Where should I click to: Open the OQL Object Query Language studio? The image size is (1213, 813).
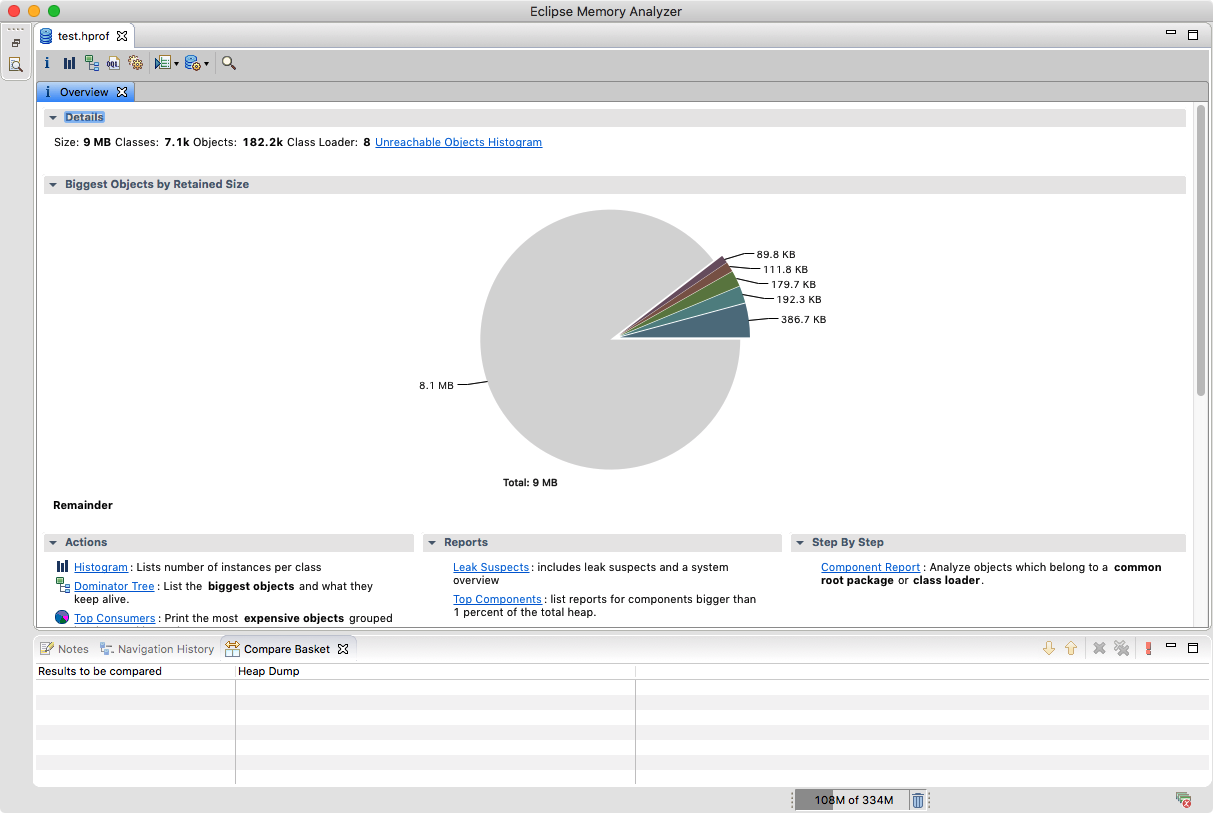(x=114, y=63)
